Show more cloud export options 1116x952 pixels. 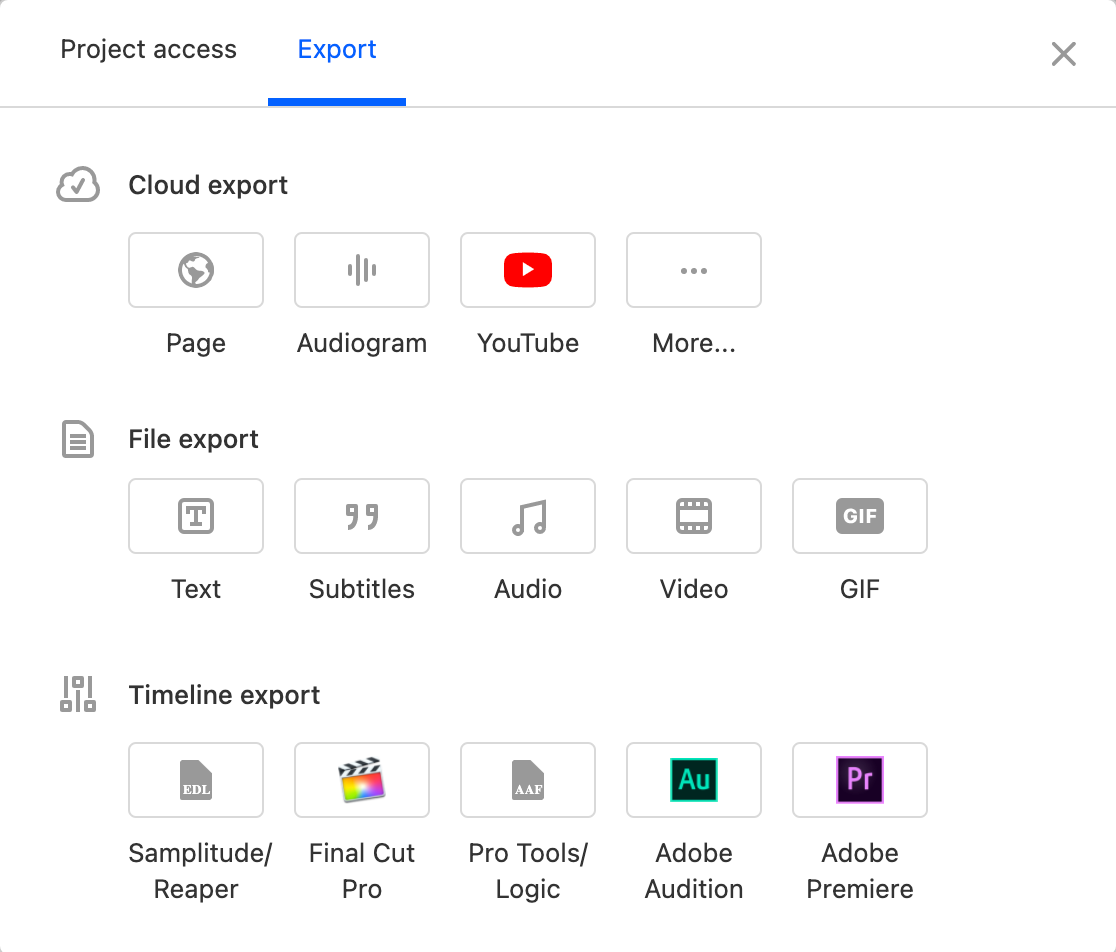pyautogui.click(x=694, y=270)
